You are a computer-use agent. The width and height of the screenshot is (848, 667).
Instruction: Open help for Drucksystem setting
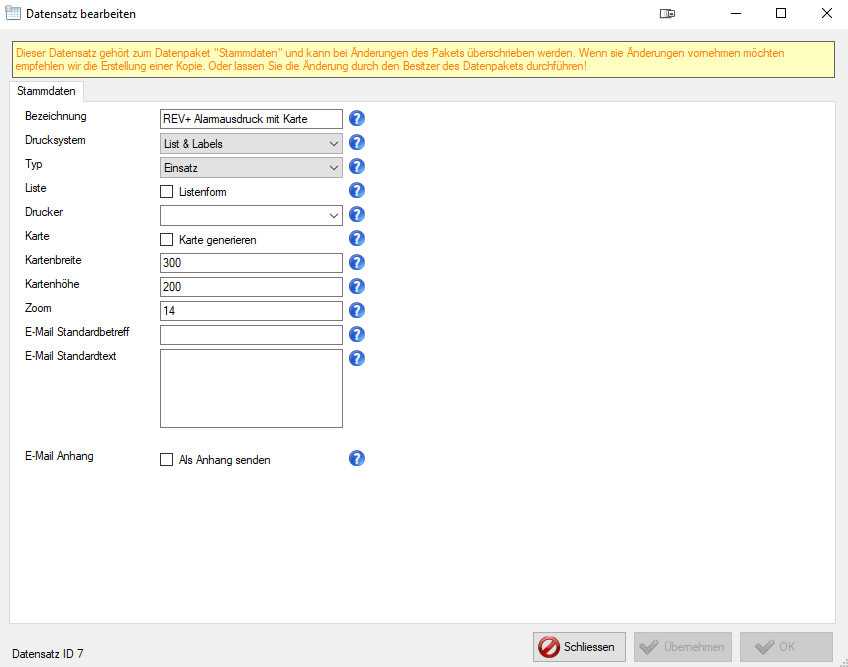pyautogui.click(x=357, y=143)
